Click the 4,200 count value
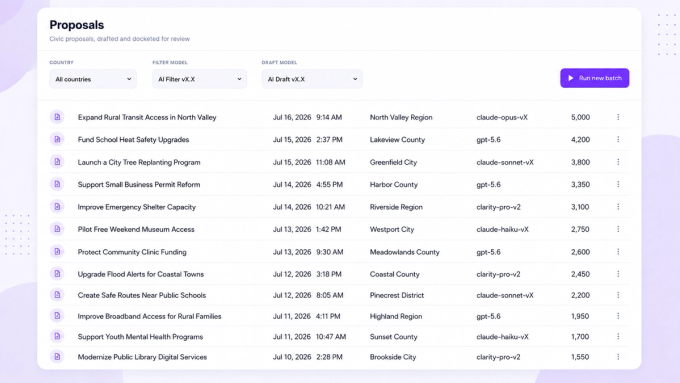Image resolution: width=680 pixels, height=383 pixels. click(x=580, y=140)
